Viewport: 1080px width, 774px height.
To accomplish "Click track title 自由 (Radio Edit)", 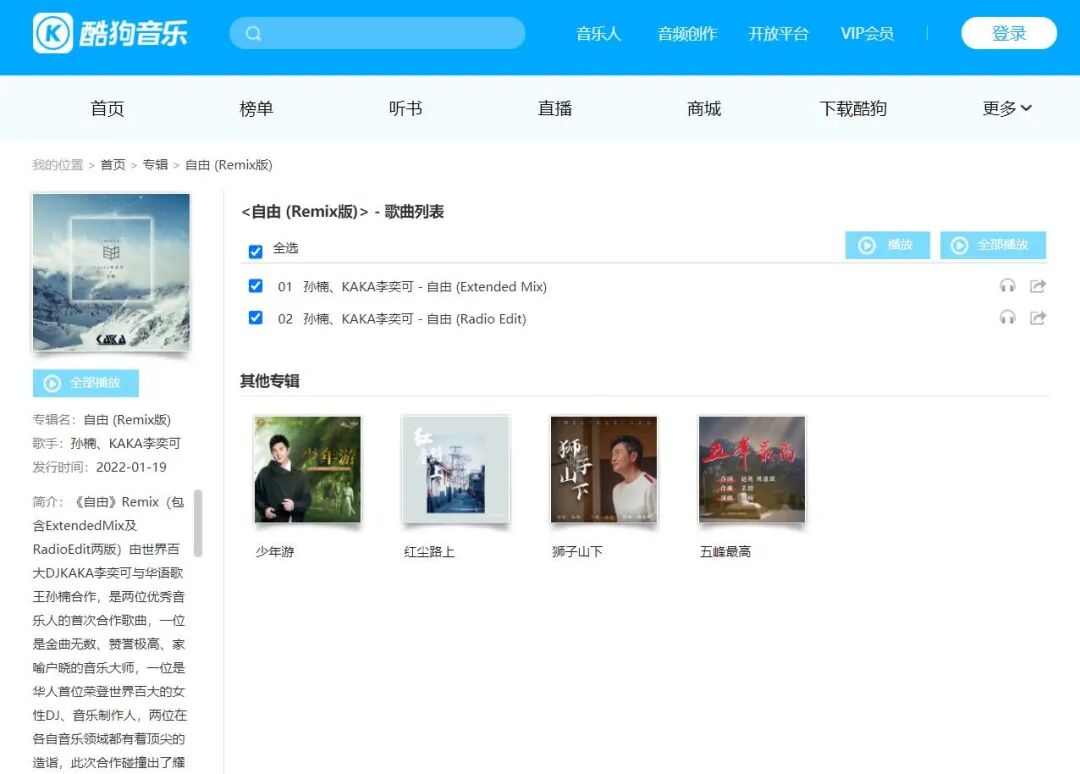I will (415, 319).
